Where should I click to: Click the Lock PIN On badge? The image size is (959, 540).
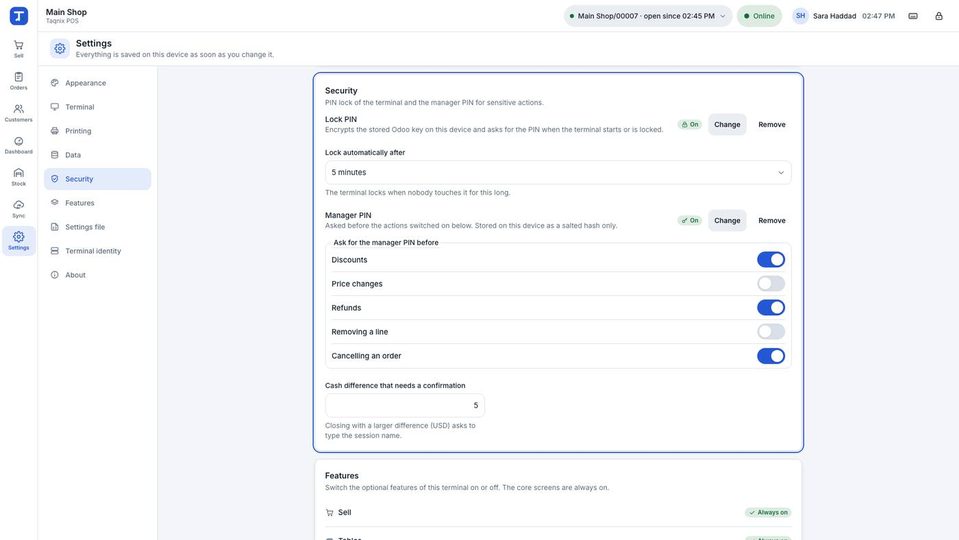tap(690, 124)
